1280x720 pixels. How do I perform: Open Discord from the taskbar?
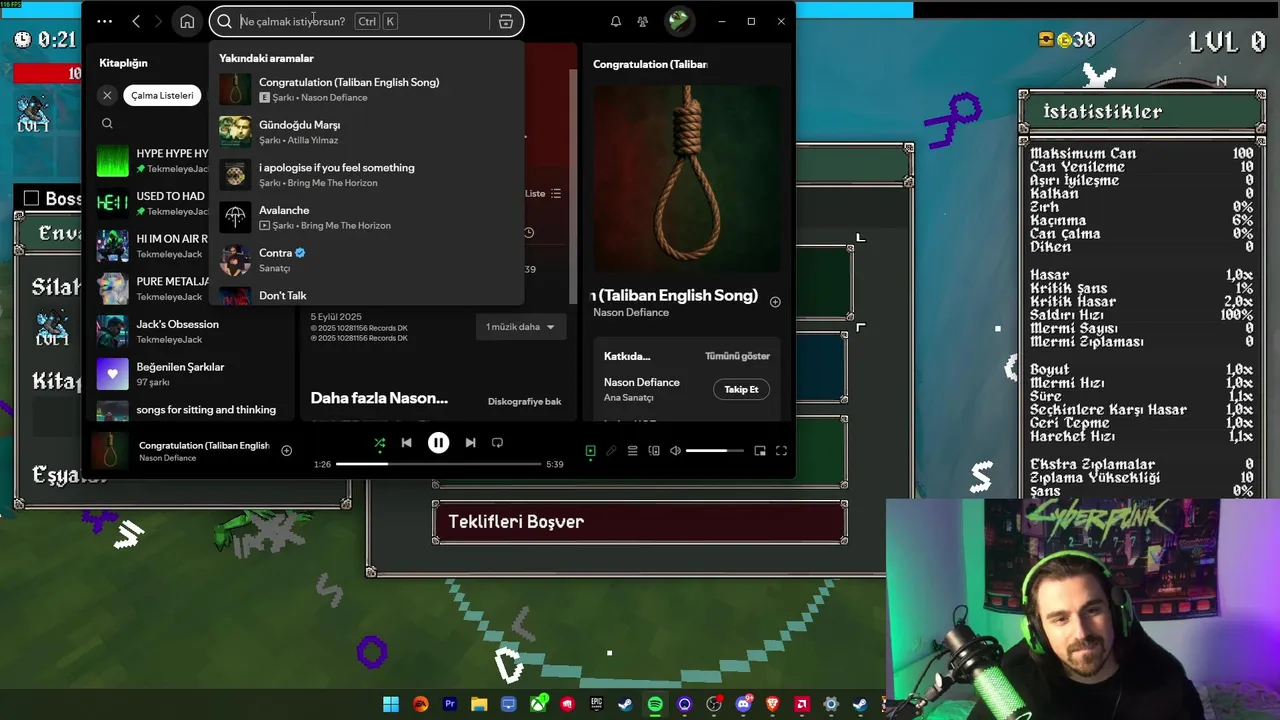743,704
